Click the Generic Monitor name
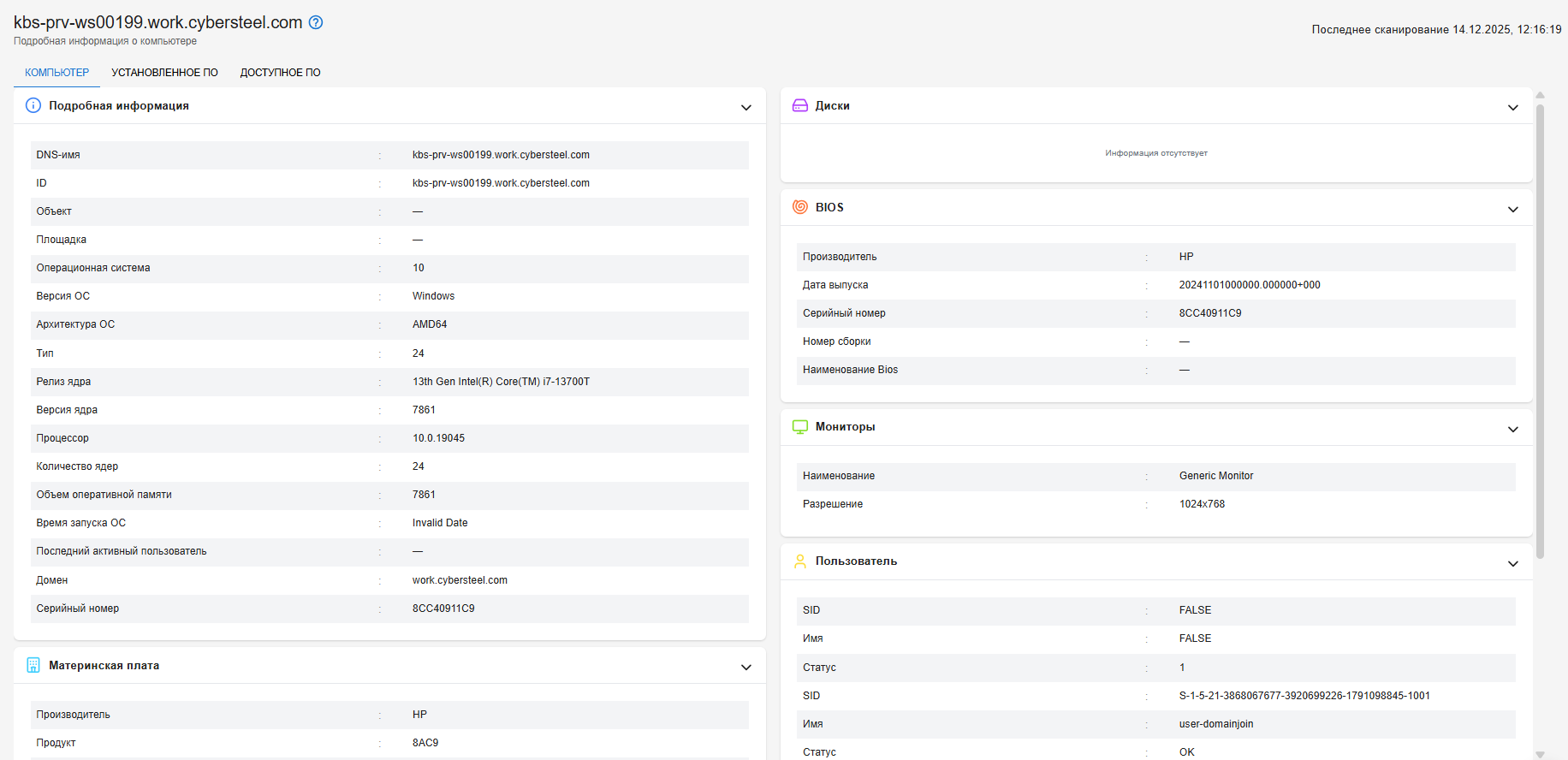This screenshot has width=1568, height=760. point(1216,476)
